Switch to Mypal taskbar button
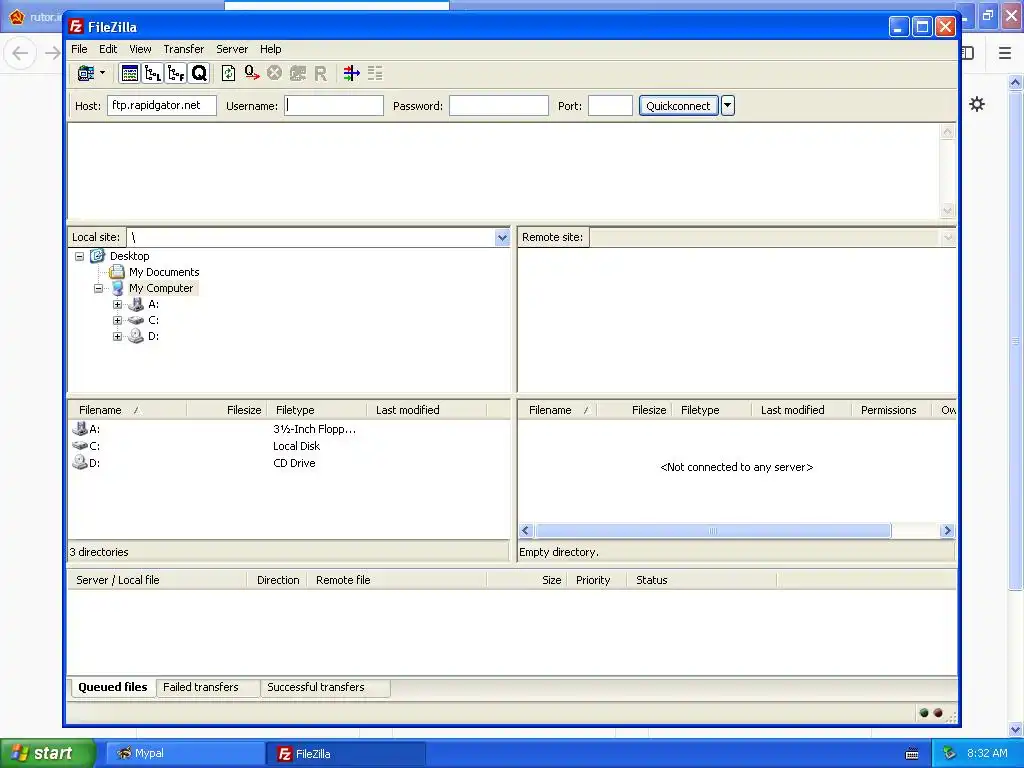 click(185, 754)
